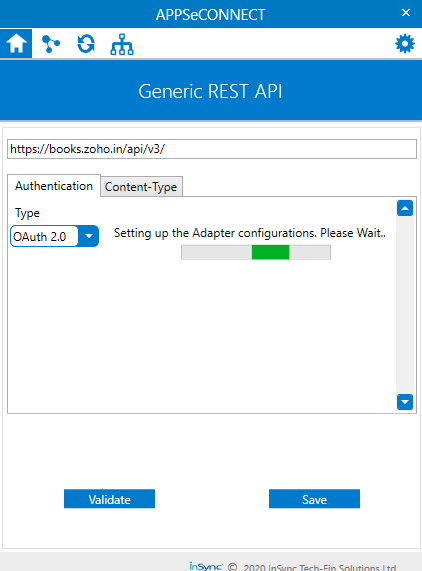Switch to the Authentication tab
The height and width of the screenshot is (571, 422).
(x=54, y=186)
